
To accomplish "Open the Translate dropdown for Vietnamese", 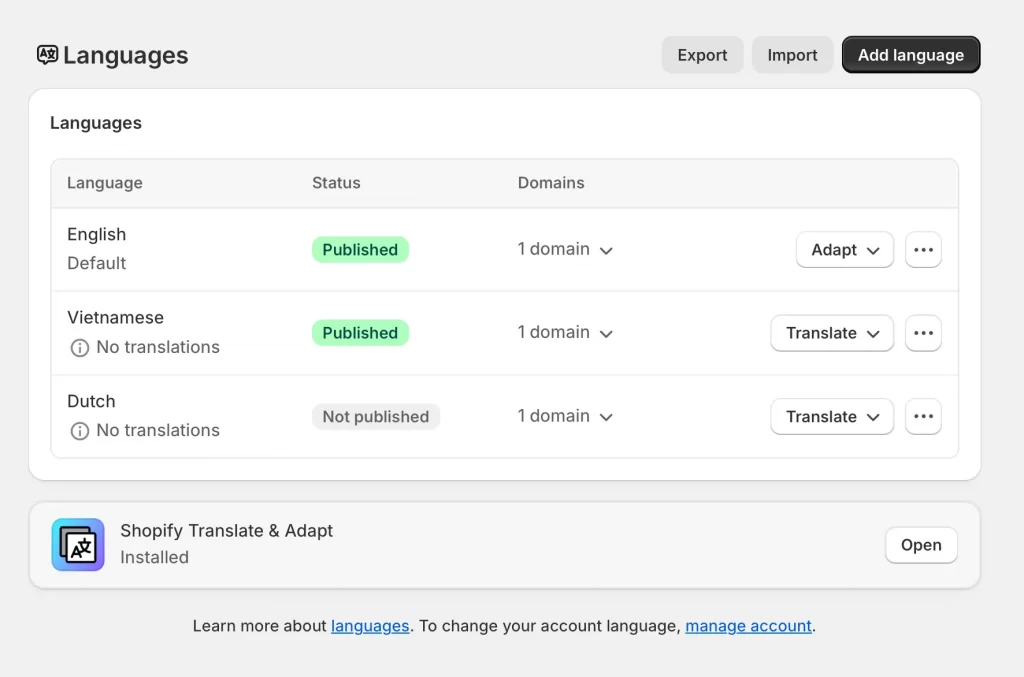I will (831, 333).
